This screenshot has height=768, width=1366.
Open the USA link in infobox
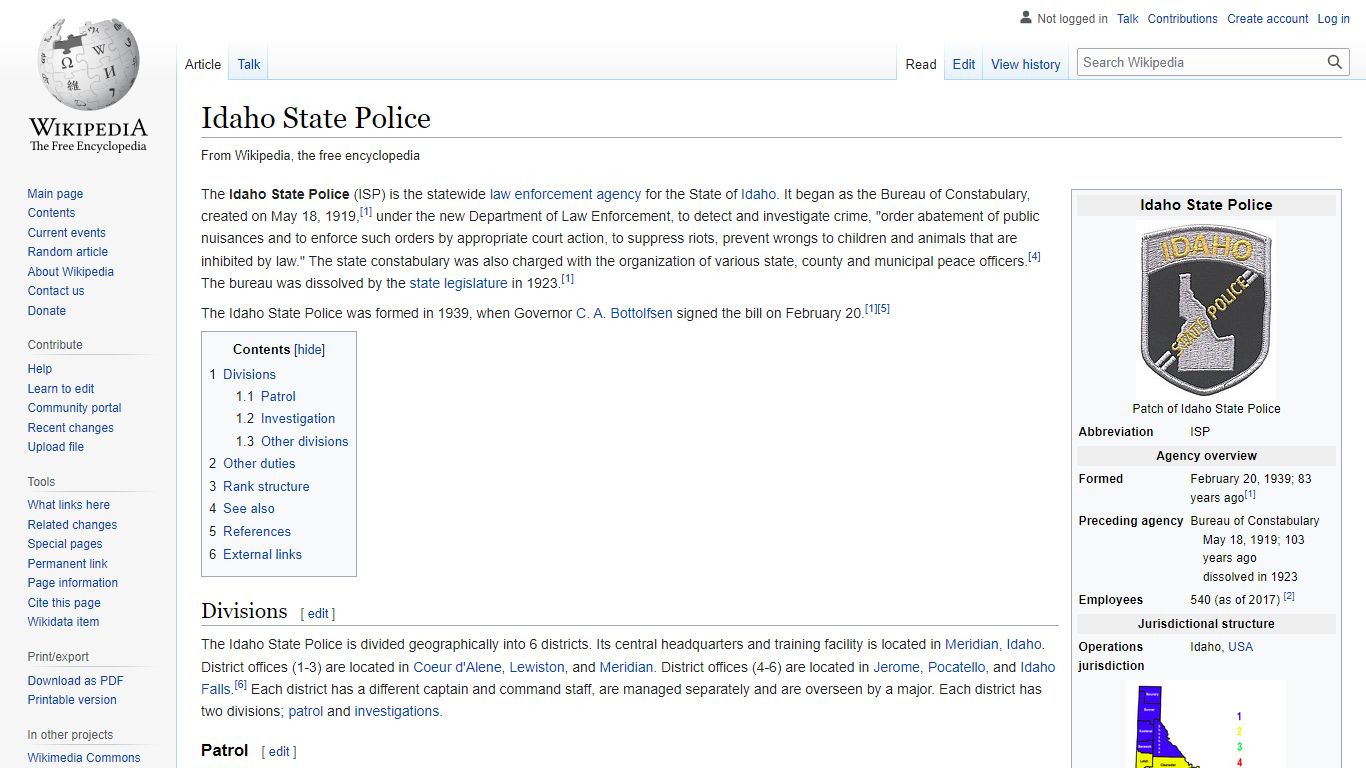(x=1240, y=647)
